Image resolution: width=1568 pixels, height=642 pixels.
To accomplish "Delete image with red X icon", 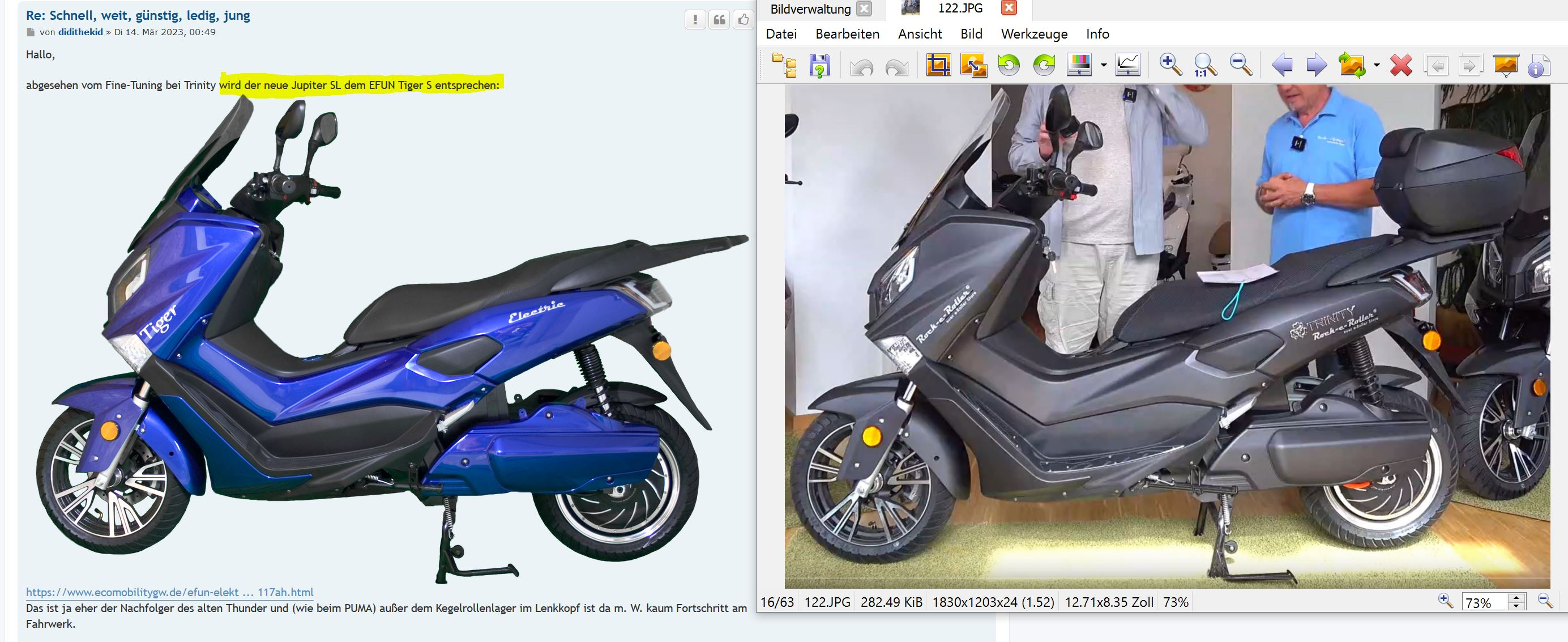I will click(1400, 65).
